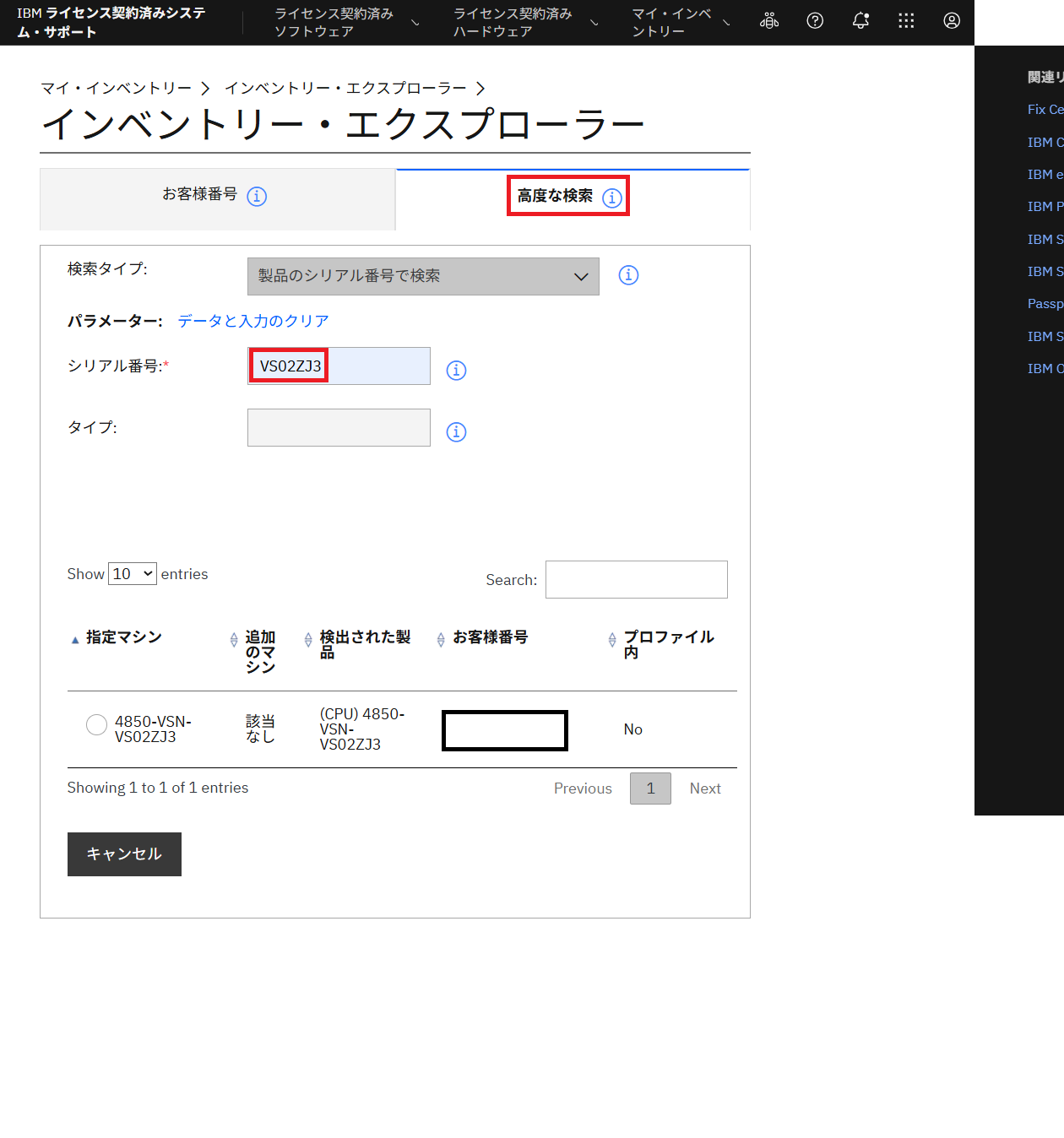Go to Next page of results

pyautogui.click(x=705, y=788)
